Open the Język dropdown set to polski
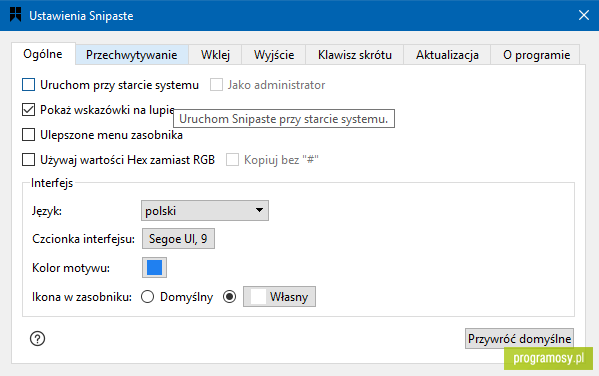 205,211
